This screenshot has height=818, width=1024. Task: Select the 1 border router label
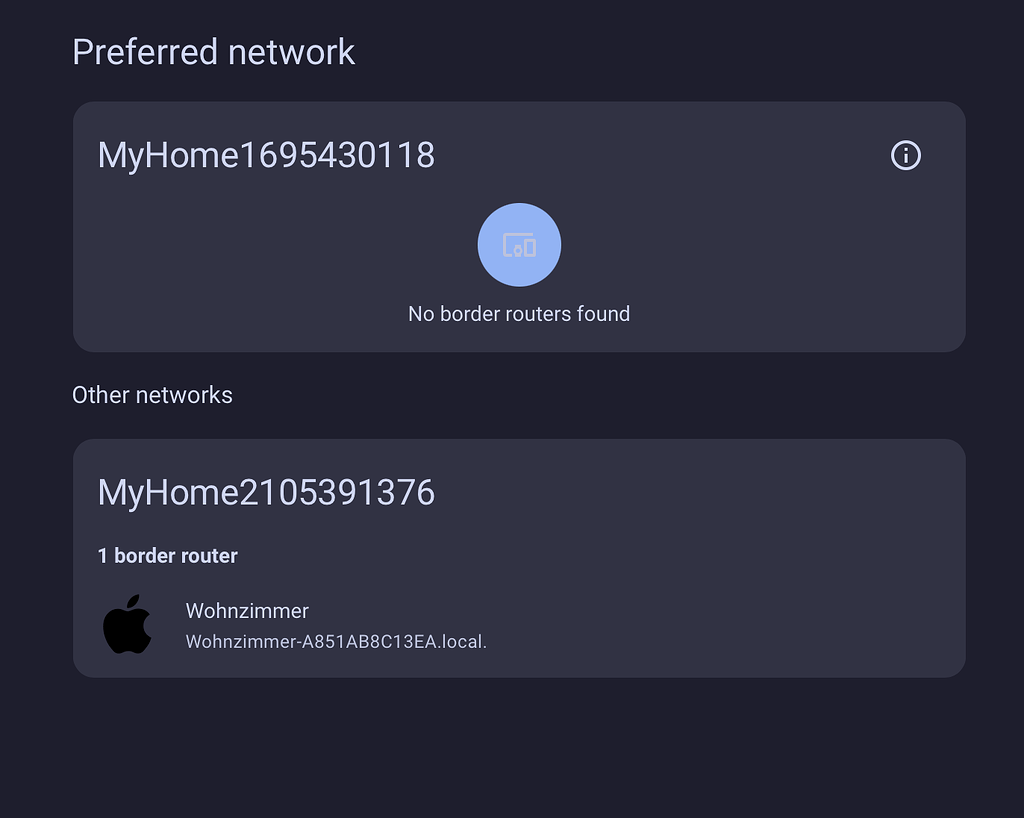[x=167, y=556]
